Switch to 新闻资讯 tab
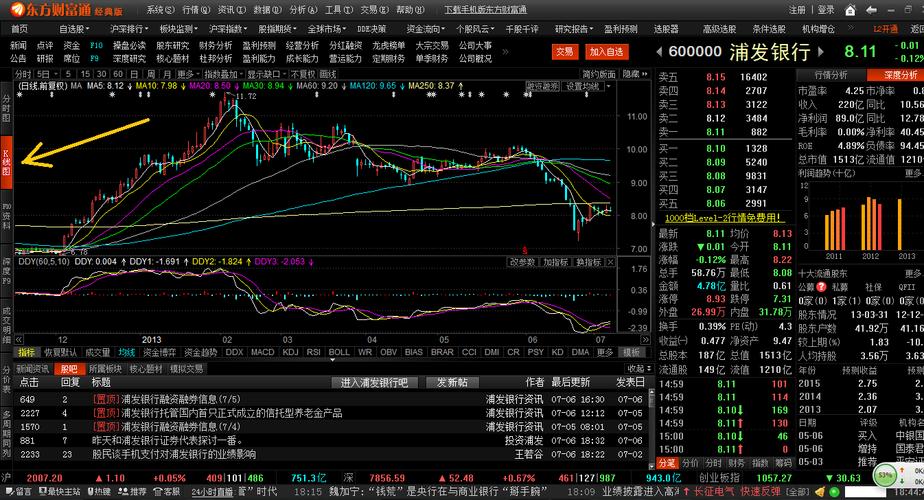The width and height of the screenshot is (924, 500). tap(32, 369)
